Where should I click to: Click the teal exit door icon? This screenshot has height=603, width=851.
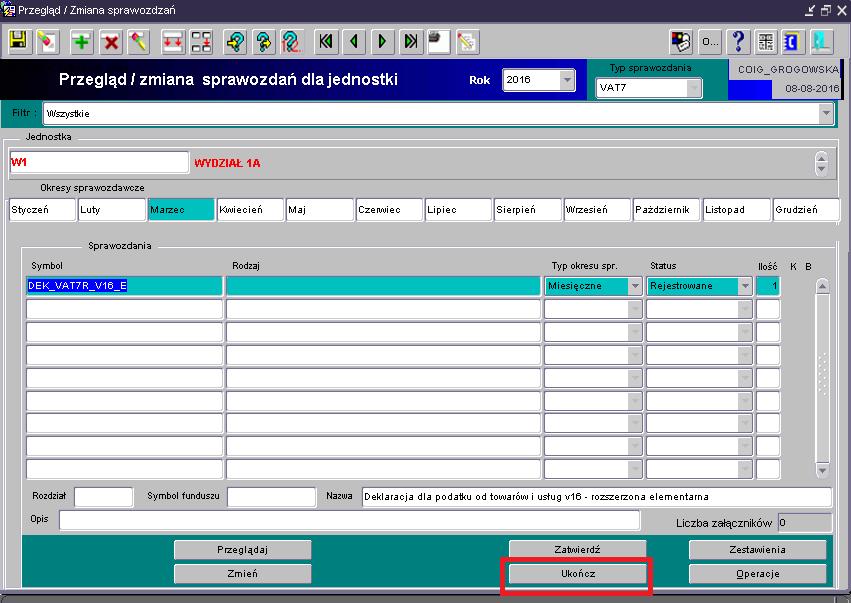pyautogui.click(x=821, y=41)
